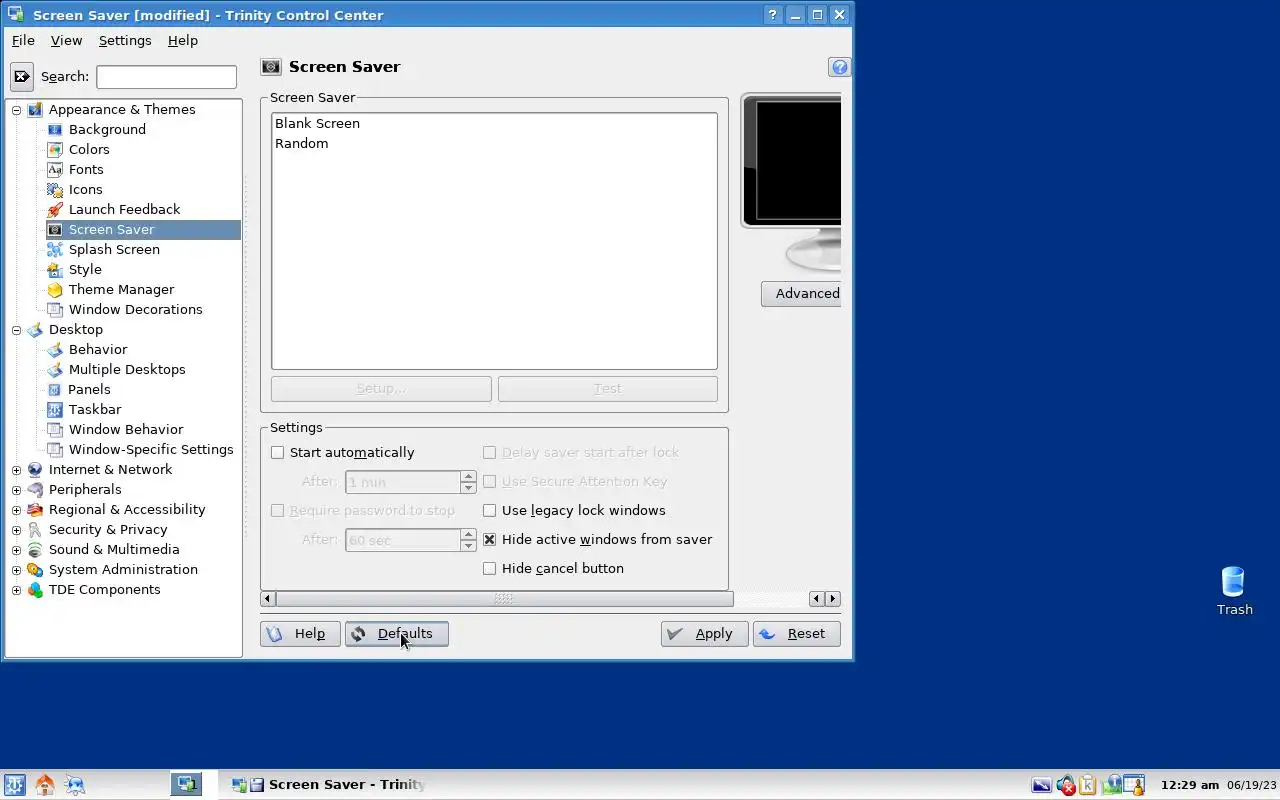Expand the Security & Privacy branch

click(16, 530)
